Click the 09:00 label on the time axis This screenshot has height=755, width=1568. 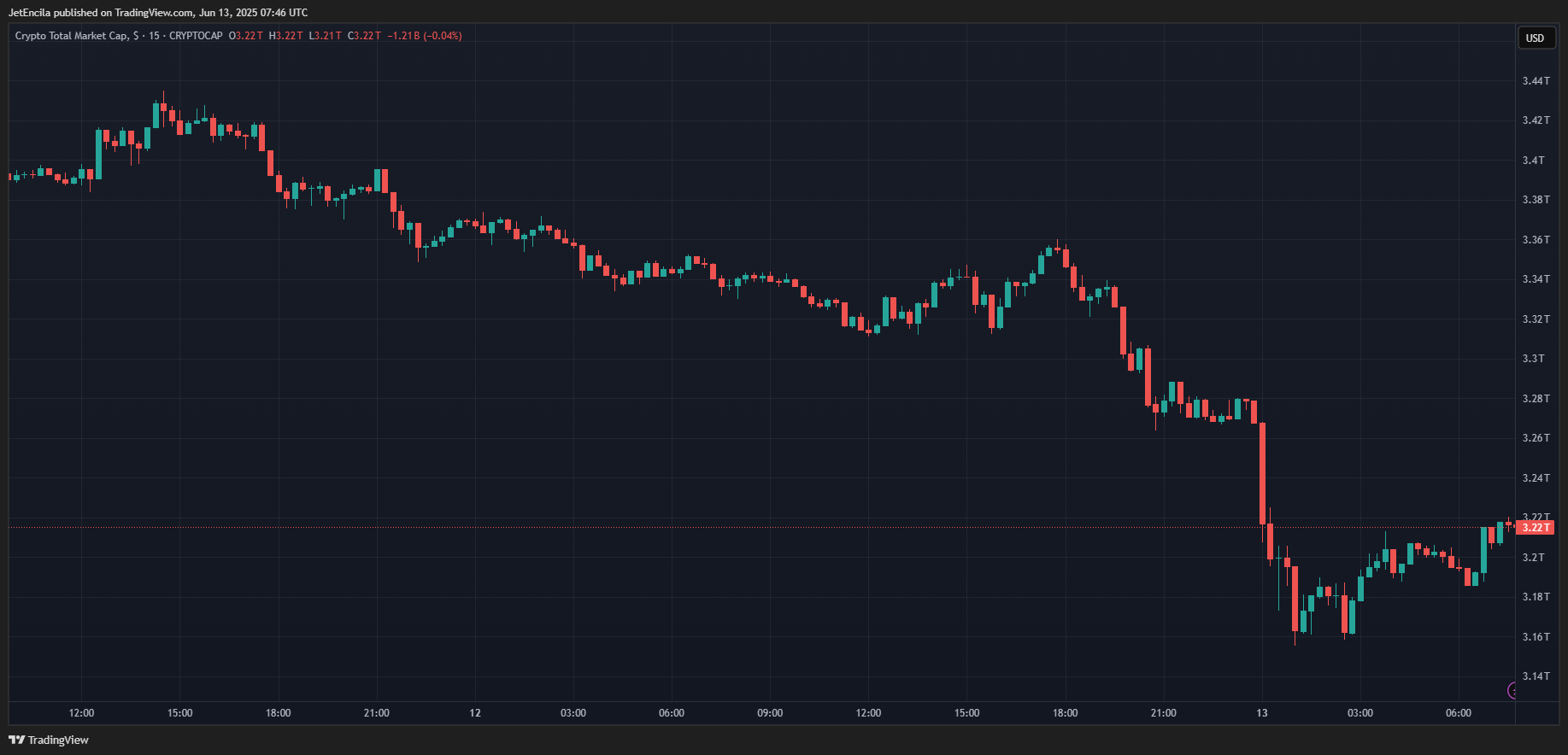[x=769, y=713]
